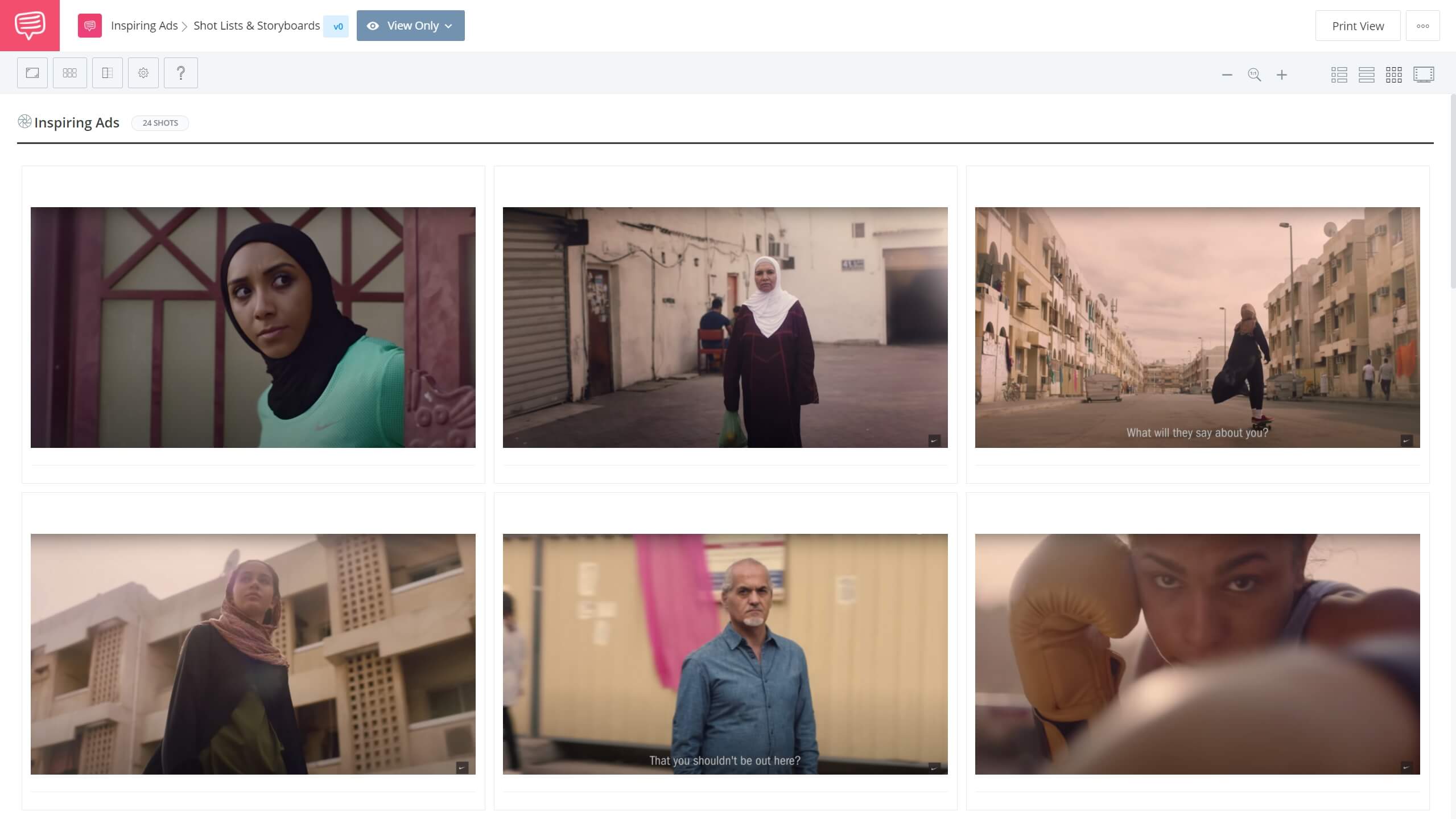This screenshot has width=1456, height=819.
Task: Click the boxing gloves thumbnail image
Action: point(1198,654)
